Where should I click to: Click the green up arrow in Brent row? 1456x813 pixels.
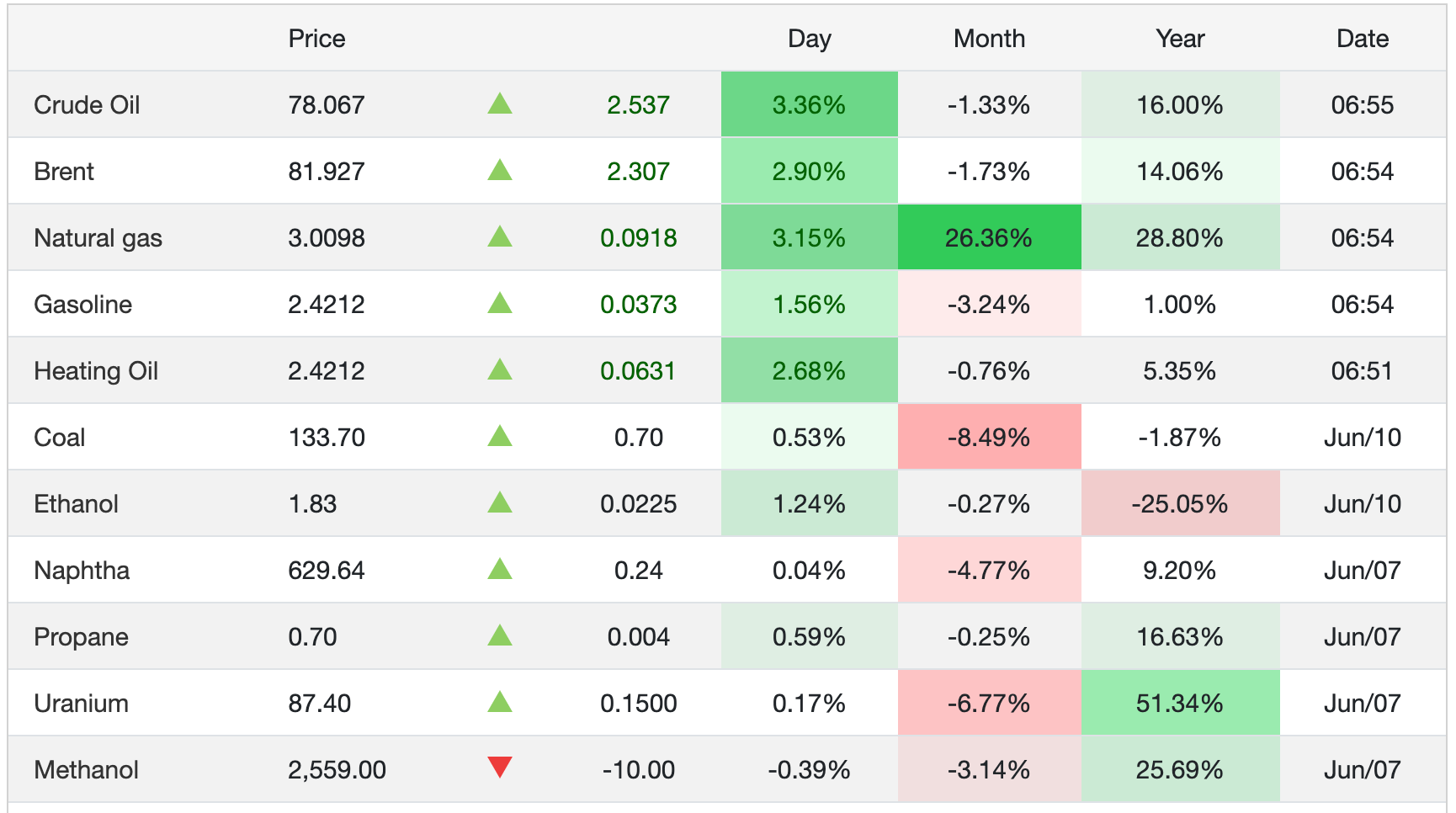click(500, 170)
